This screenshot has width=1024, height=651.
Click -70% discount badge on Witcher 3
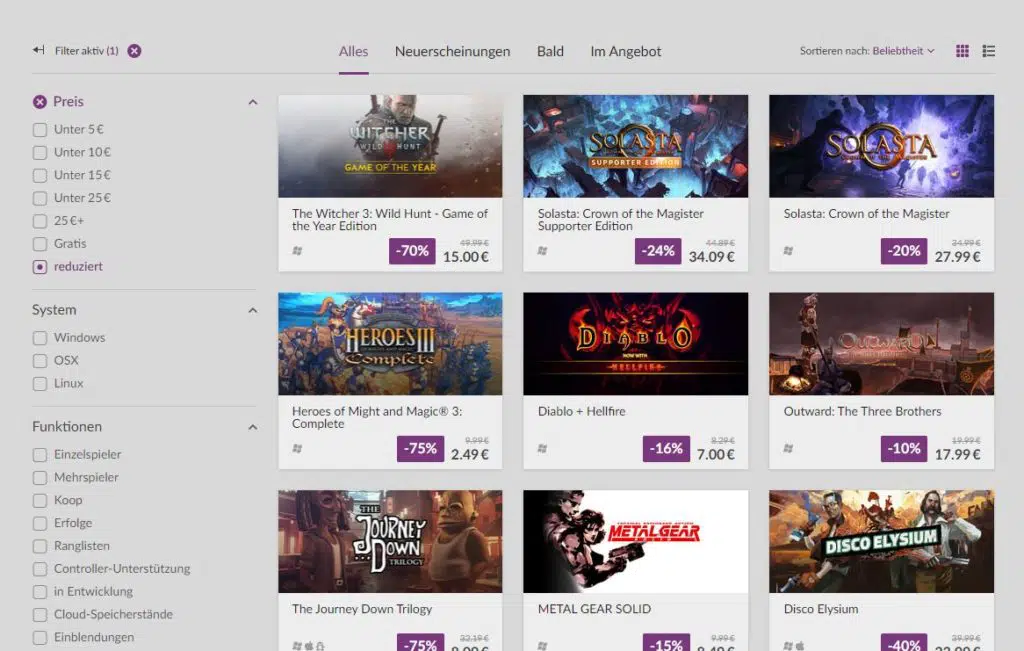(412, 251)
